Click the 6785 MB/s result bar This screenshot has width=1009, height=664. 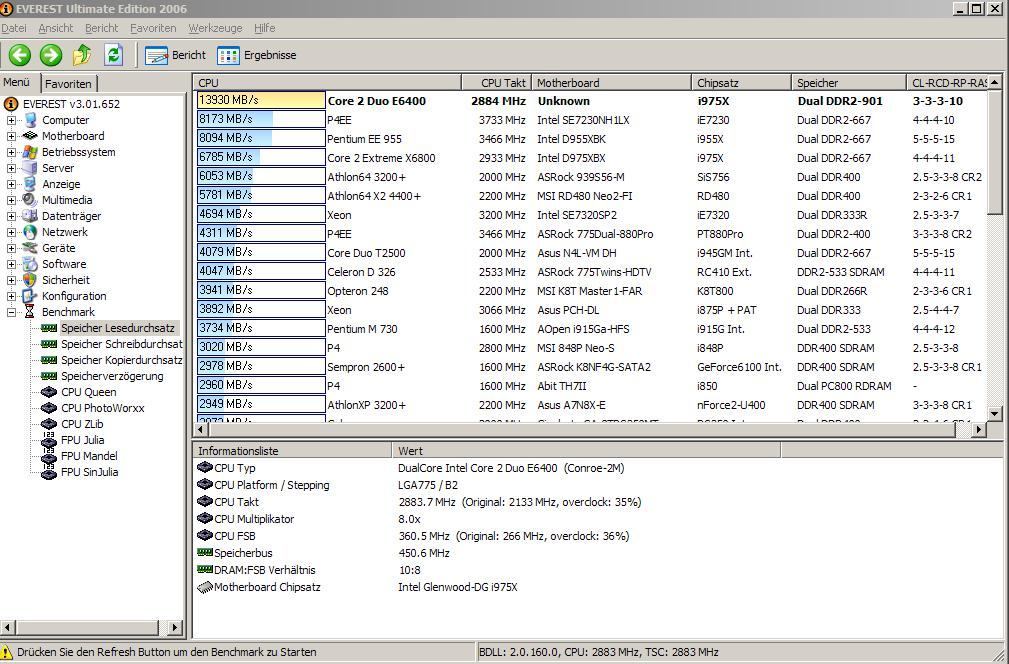click(x=261, y=158)
